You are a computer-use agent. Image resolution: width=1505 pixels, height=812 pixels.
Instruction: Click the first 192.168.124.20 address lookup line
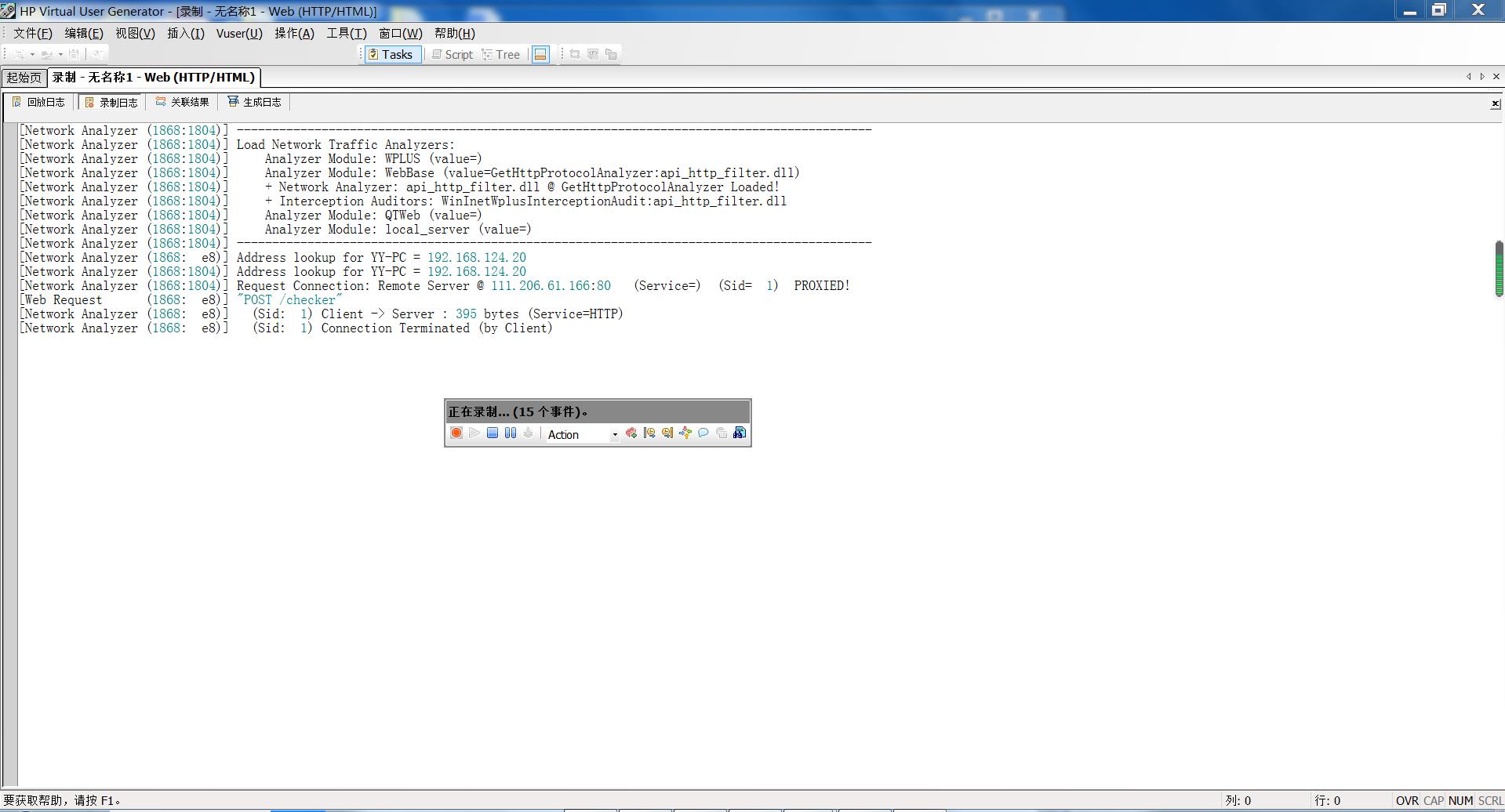(x=273, y=258)
